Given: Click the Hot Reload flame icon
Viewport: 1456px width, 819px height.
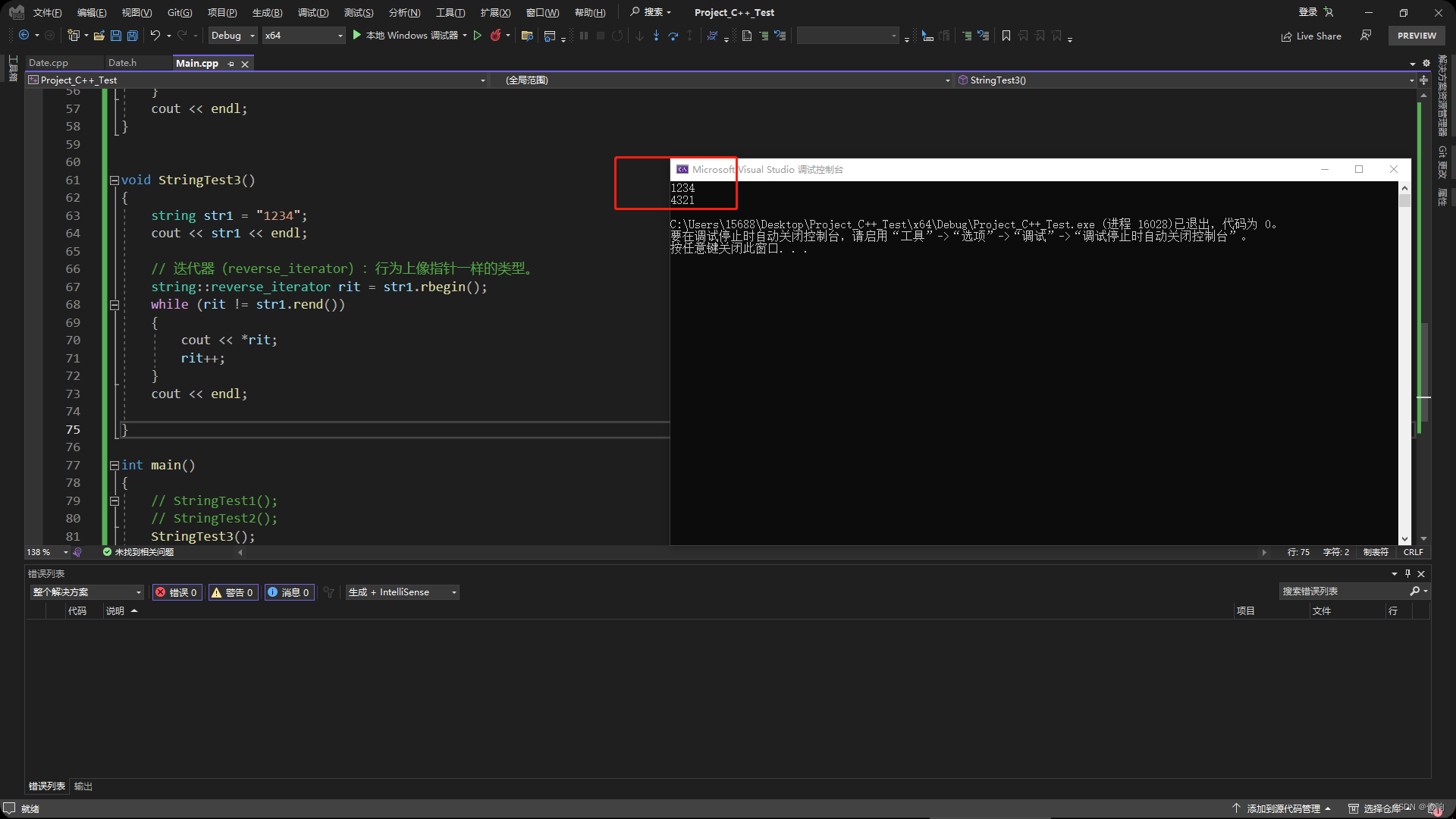Looking at the screenshot, I should click(x=496, y=36).
